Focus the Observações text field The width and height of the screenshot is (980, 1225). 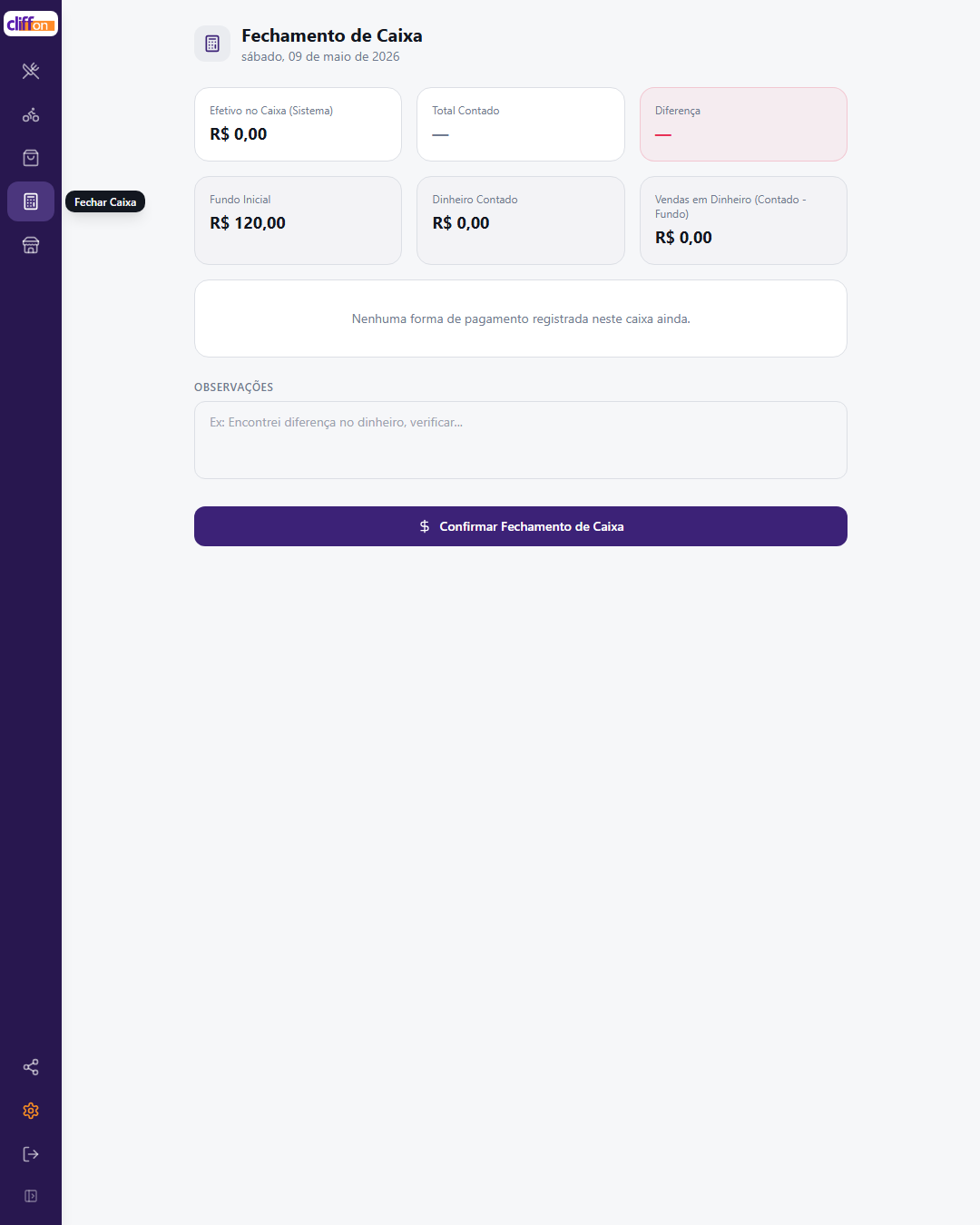(521, 440)
